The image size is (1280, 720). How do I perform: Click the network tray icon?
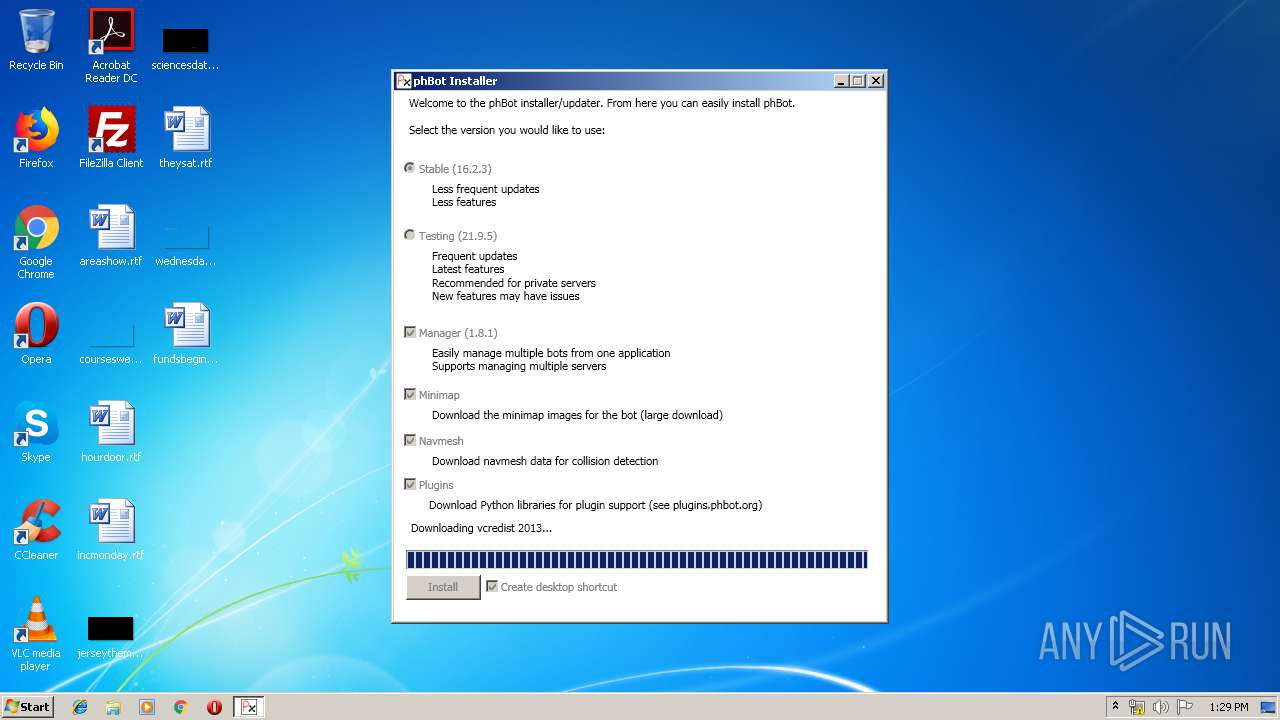coord(1137,707)
